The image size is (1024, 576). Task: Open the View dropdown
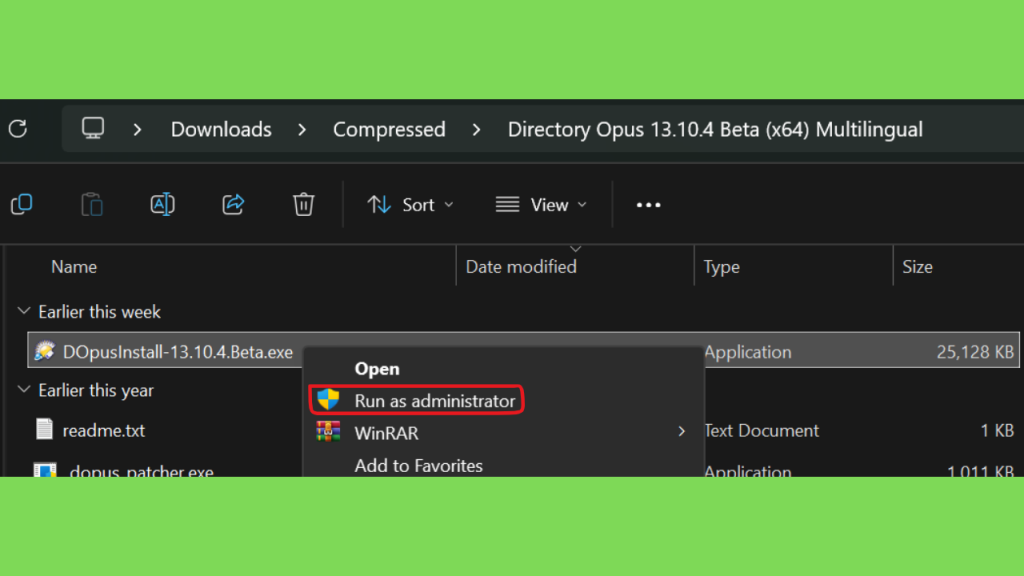pos(541,205)
